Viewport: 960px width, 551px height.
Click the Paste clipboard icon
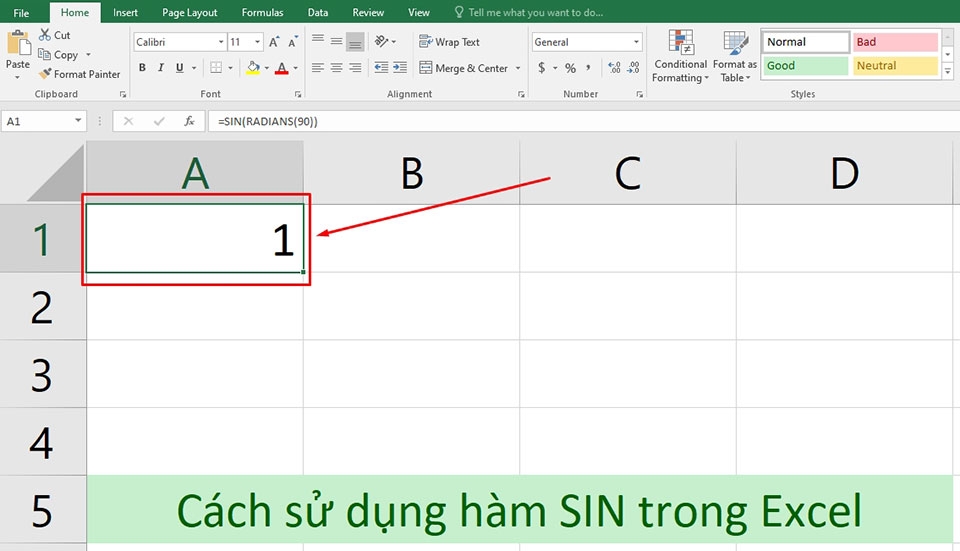coord(18,43)
